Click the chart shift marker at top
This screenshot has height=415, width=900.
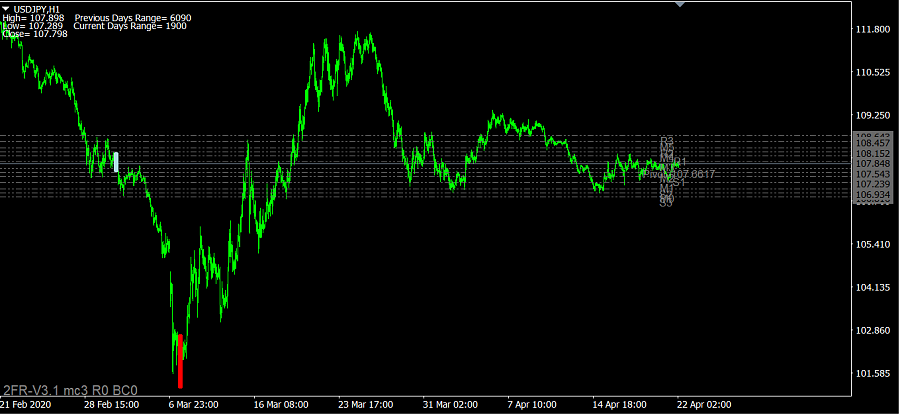pyautogui.click(x=681, y=4)
